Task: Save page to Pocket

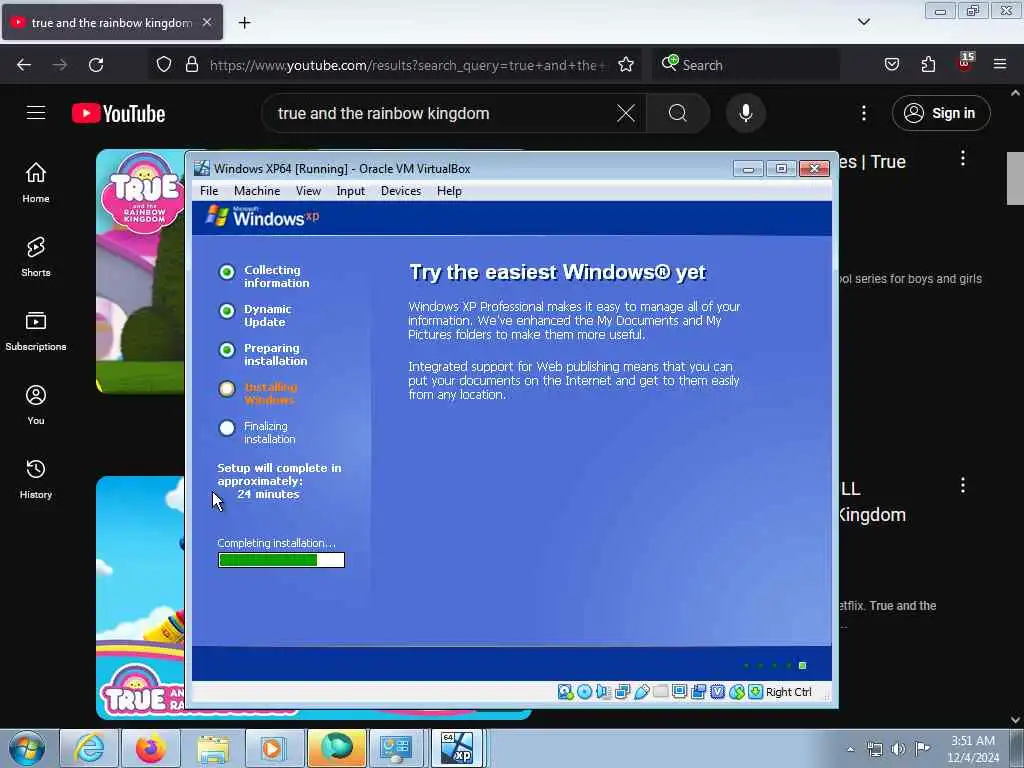Action: tap(891, 65)
